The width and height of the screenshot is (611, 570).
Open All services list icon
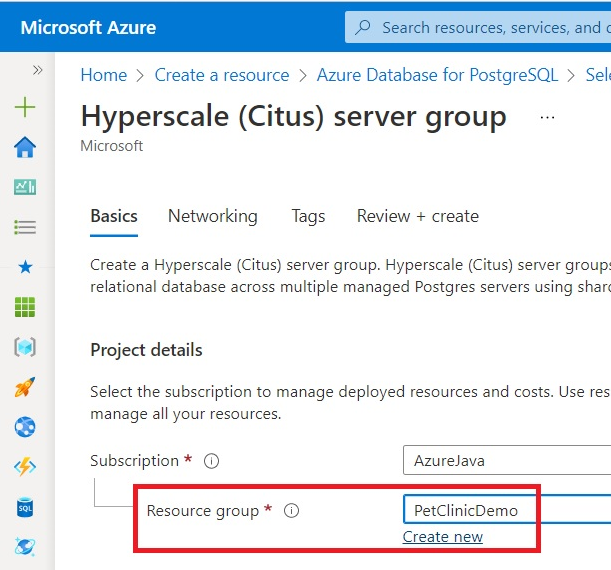[25, 227]
